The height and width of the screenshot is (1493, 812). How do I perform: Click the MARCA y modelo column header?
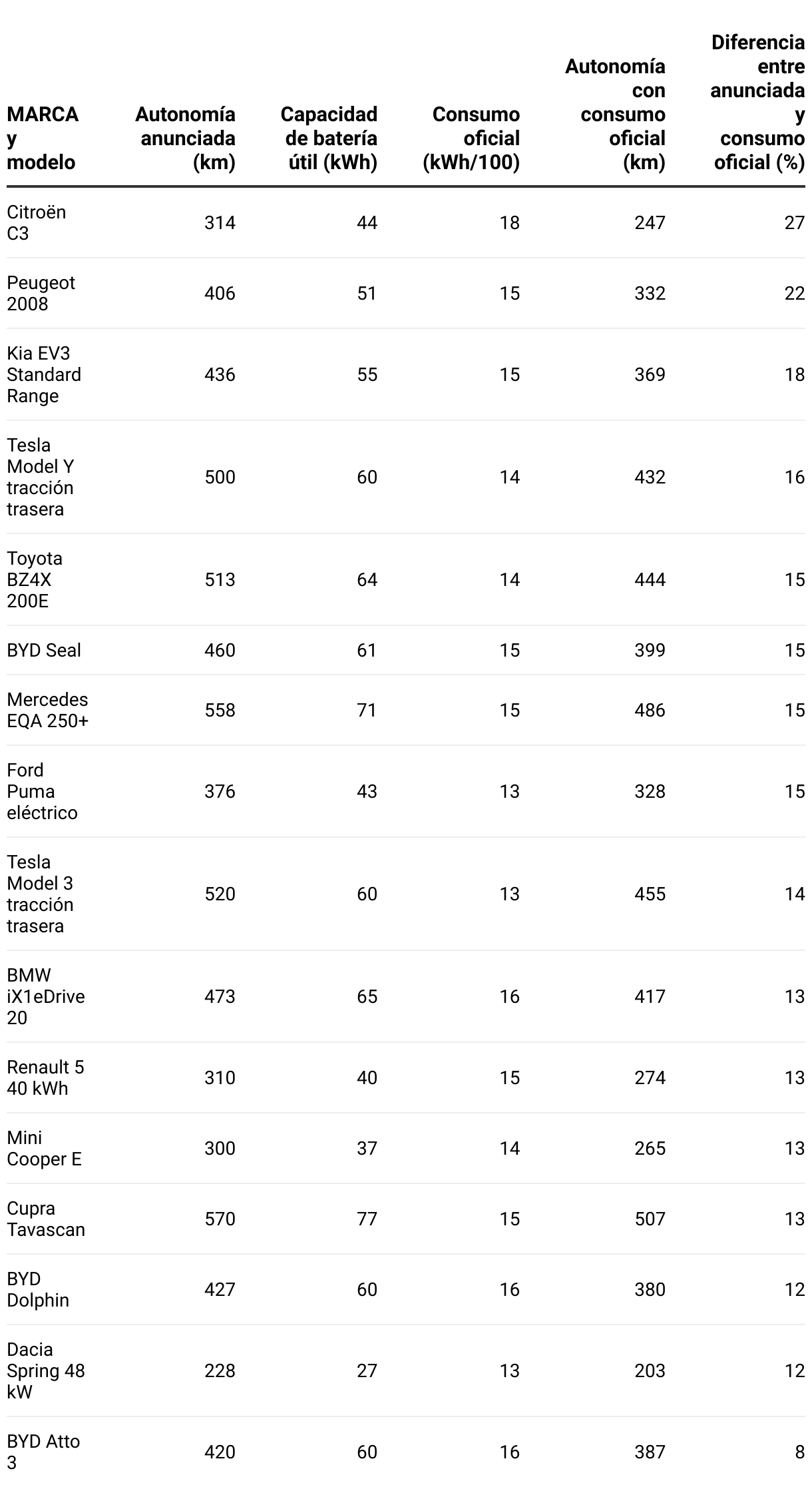[x=43, y=138]
